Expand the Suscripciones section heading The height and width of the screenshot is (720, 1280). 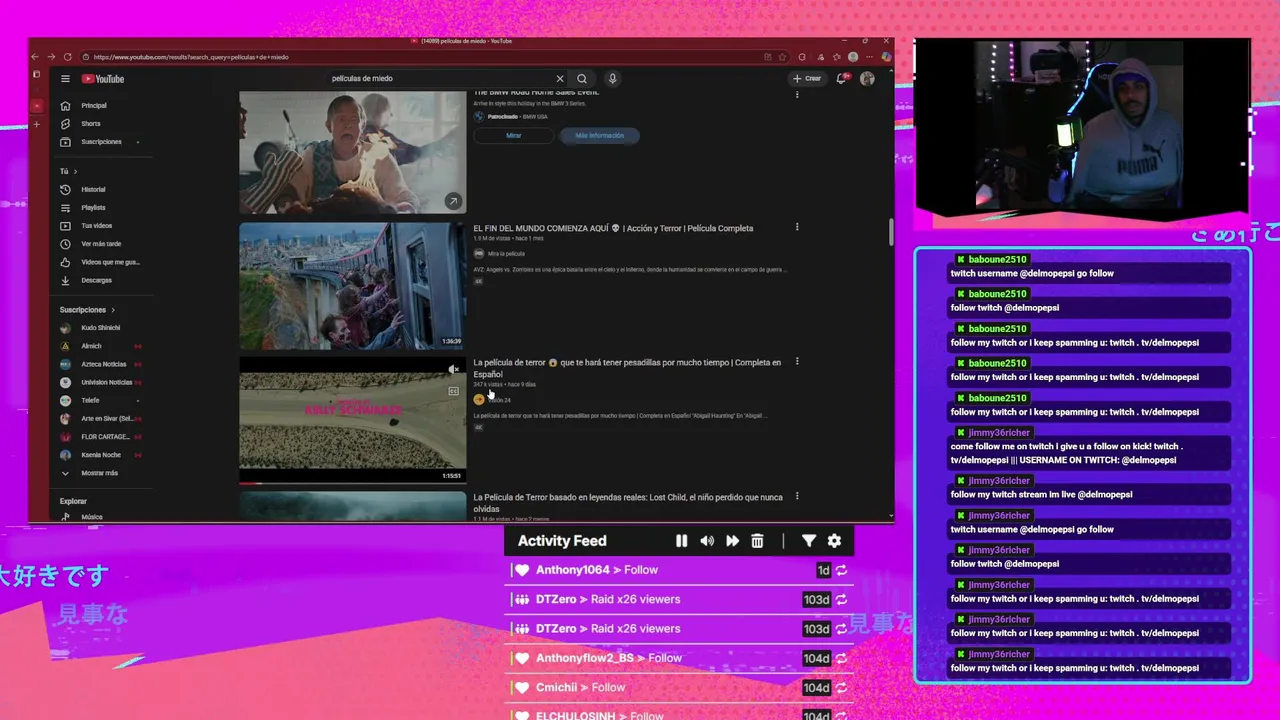(x=87, y=310)
